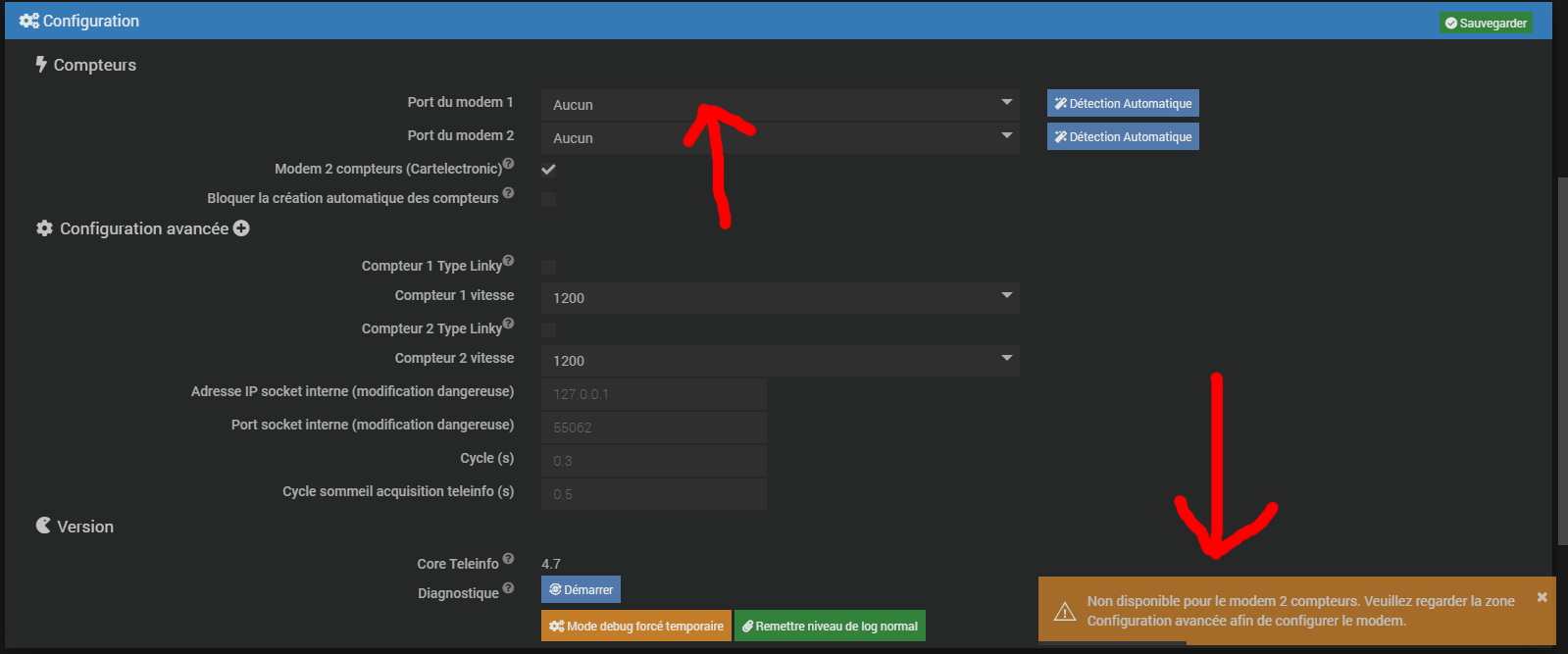This screenshot has height=654, width=1568.
Task: Click the Compteurs section heading
Action: 95,65
